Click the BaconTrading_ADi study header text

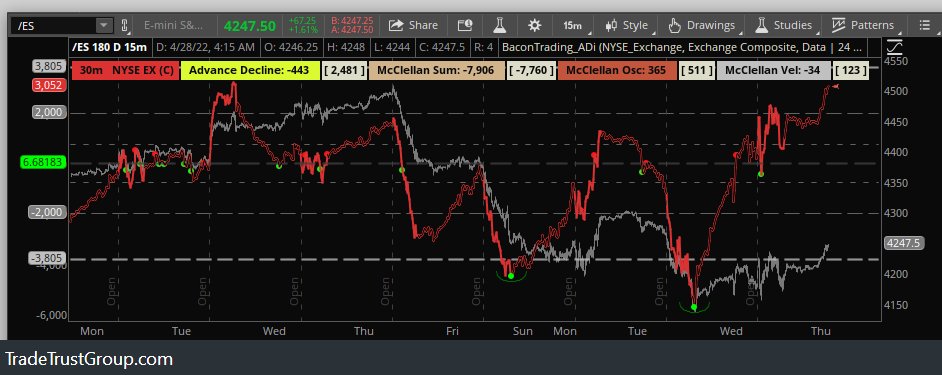[683, 46]
